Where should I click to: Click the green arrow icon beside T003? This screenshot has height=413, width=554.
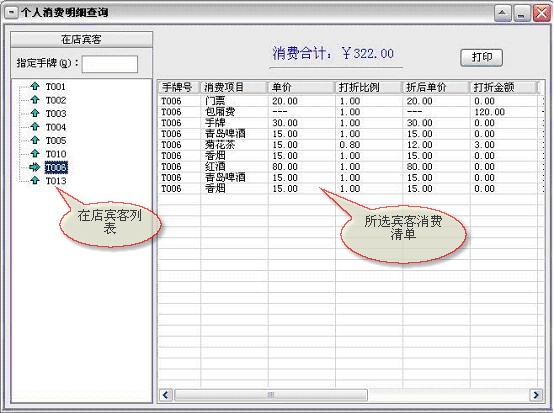tap(35, 113)
